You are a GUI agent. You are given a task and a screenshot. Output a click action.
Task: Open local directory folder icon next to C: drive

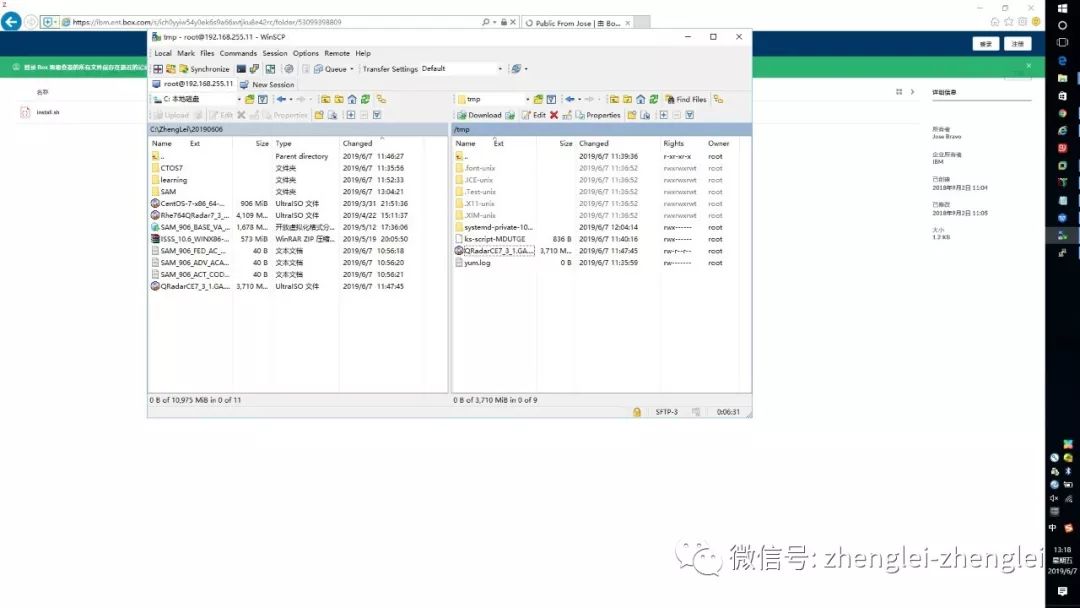(x=249, y=99)
